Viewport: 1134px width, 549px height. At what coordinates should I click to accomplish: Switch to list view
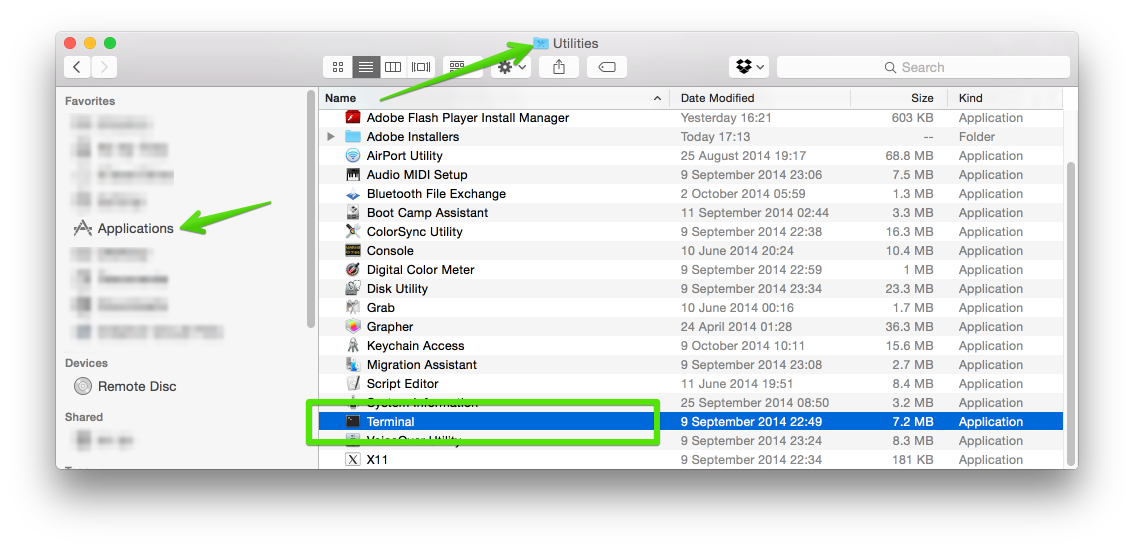coord(366,67)
